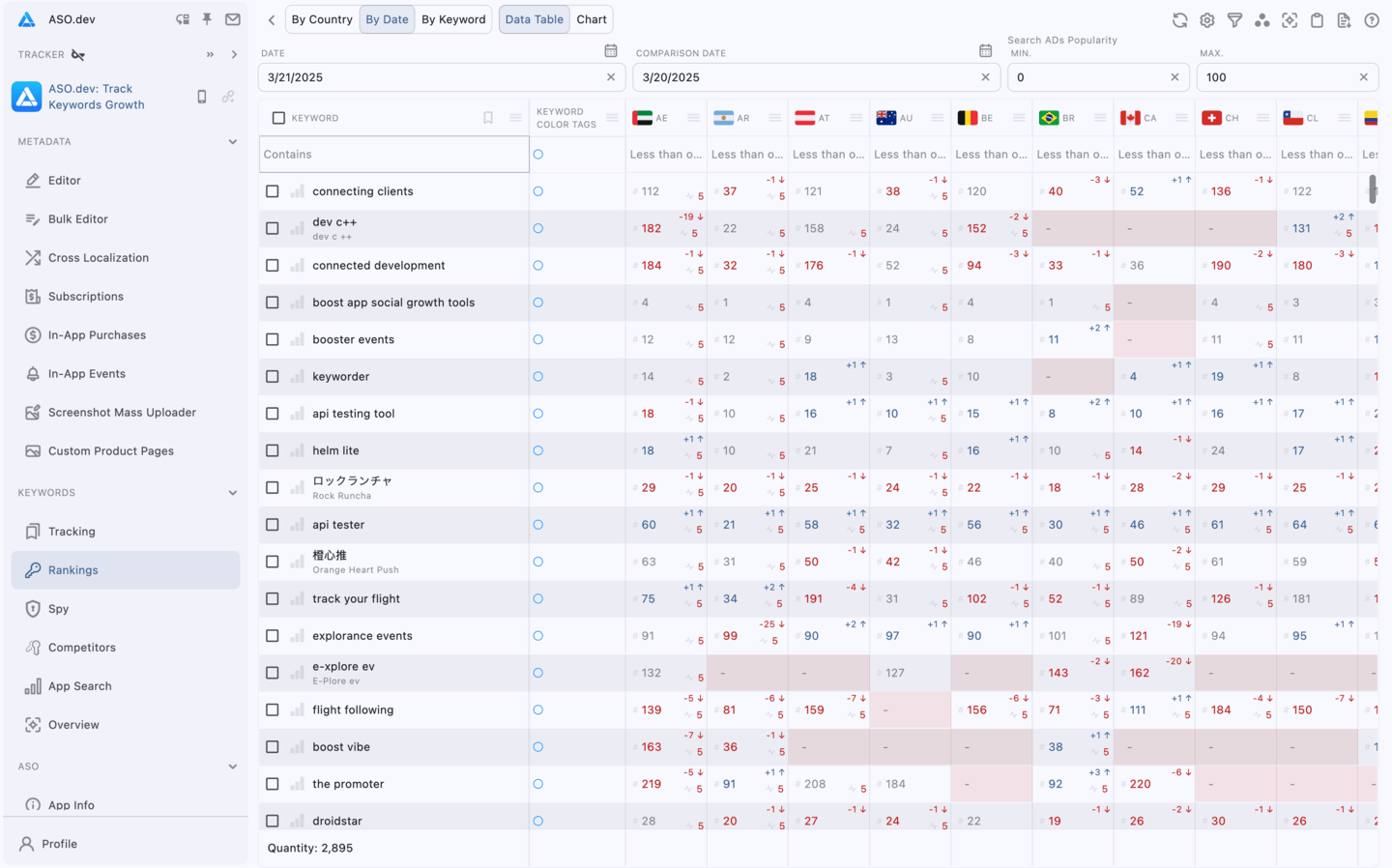Screen dimensions: 1392x868
Task: Toggle the select-all Keyword header checkbox
Action: pos(278,118)
